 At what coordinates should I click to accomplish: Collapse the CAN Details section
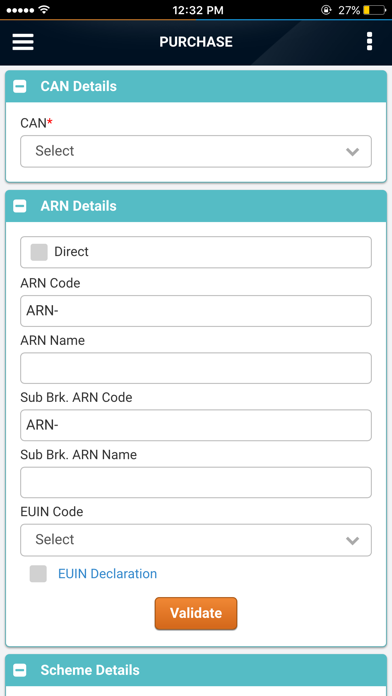pos(20,86)
